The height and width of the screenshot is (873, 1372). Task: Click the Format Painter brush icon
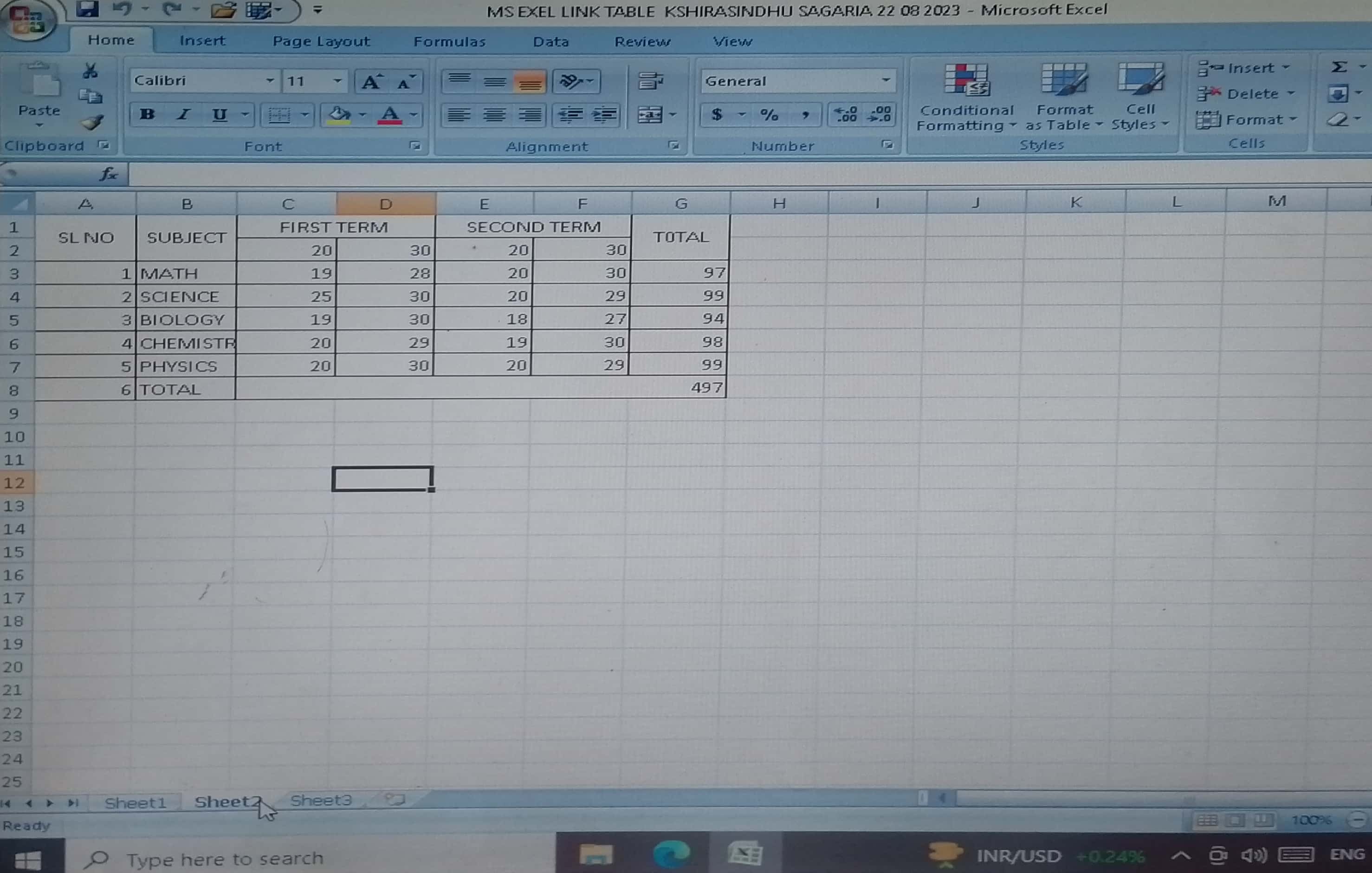pyautogui.click(x=92, y=123)
